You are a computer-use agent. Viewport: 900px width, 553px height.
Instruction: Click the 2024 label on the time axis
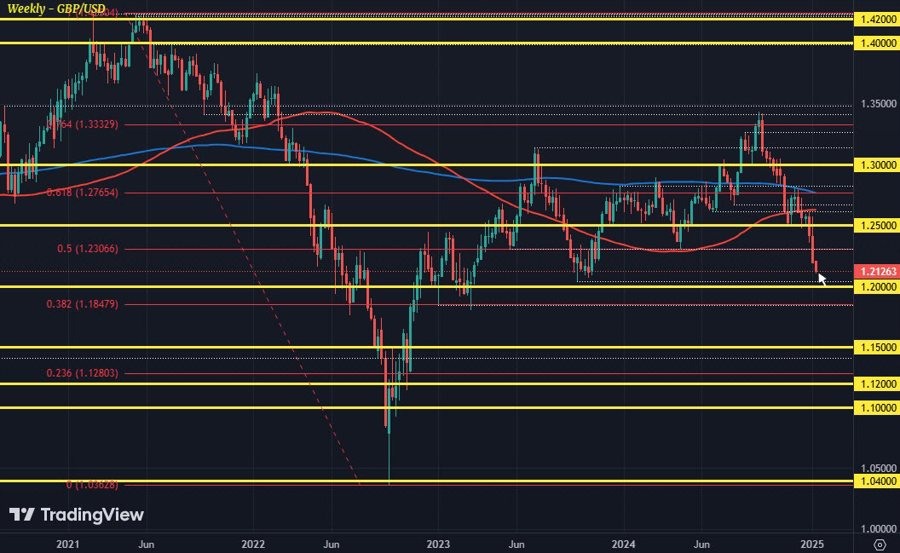pyautogui.click(x=623, y=544)
